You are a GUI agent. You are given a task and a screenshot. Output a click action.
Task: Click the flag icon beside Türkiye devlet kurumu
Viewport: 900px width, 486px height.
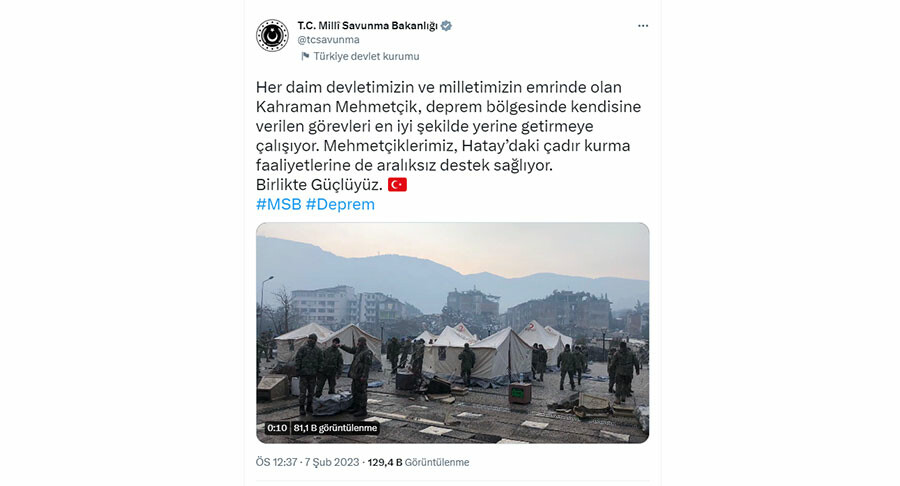tap(305, 56)
